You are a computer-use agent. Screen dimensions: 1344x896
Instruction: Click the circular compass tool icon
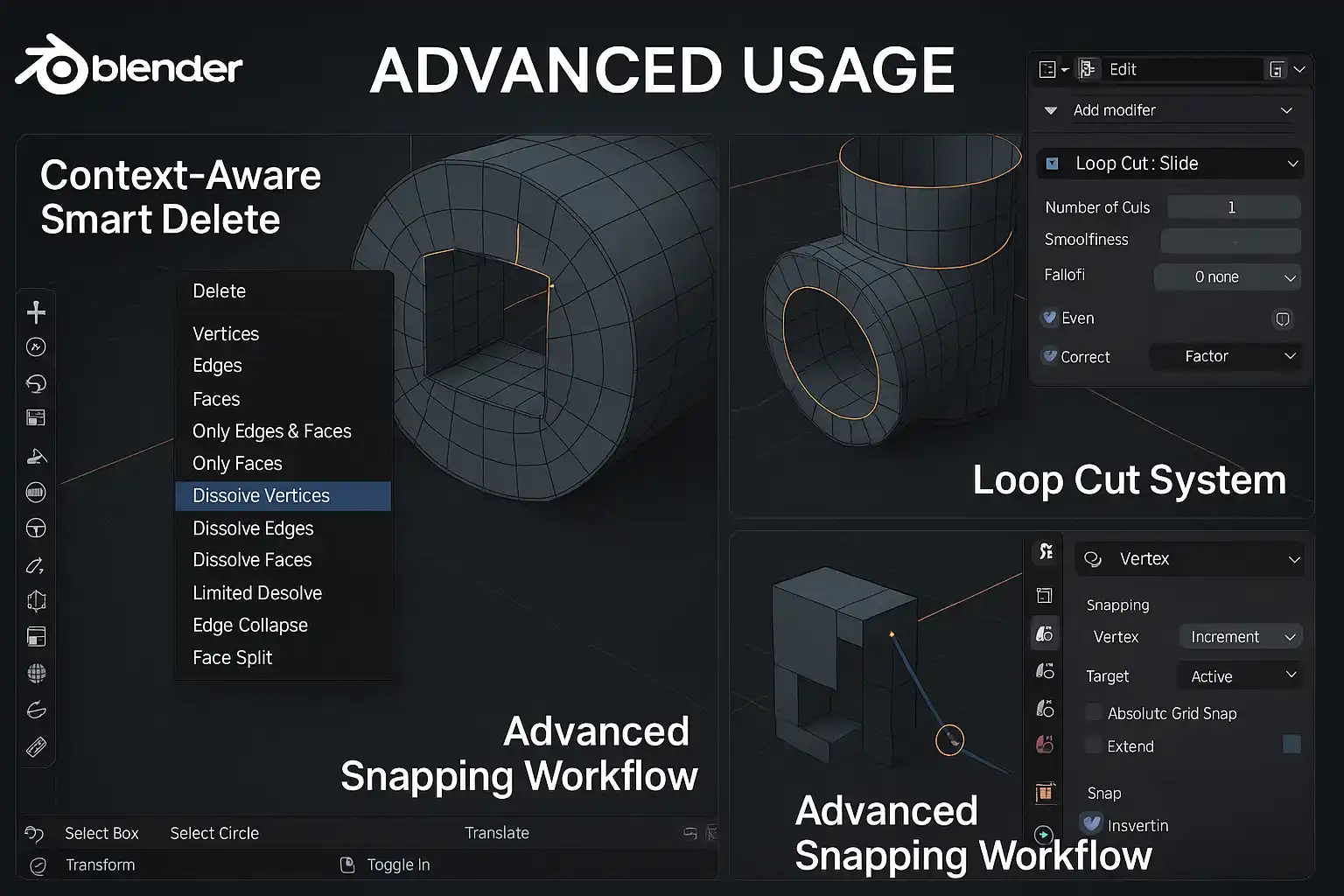pos(36,347)
